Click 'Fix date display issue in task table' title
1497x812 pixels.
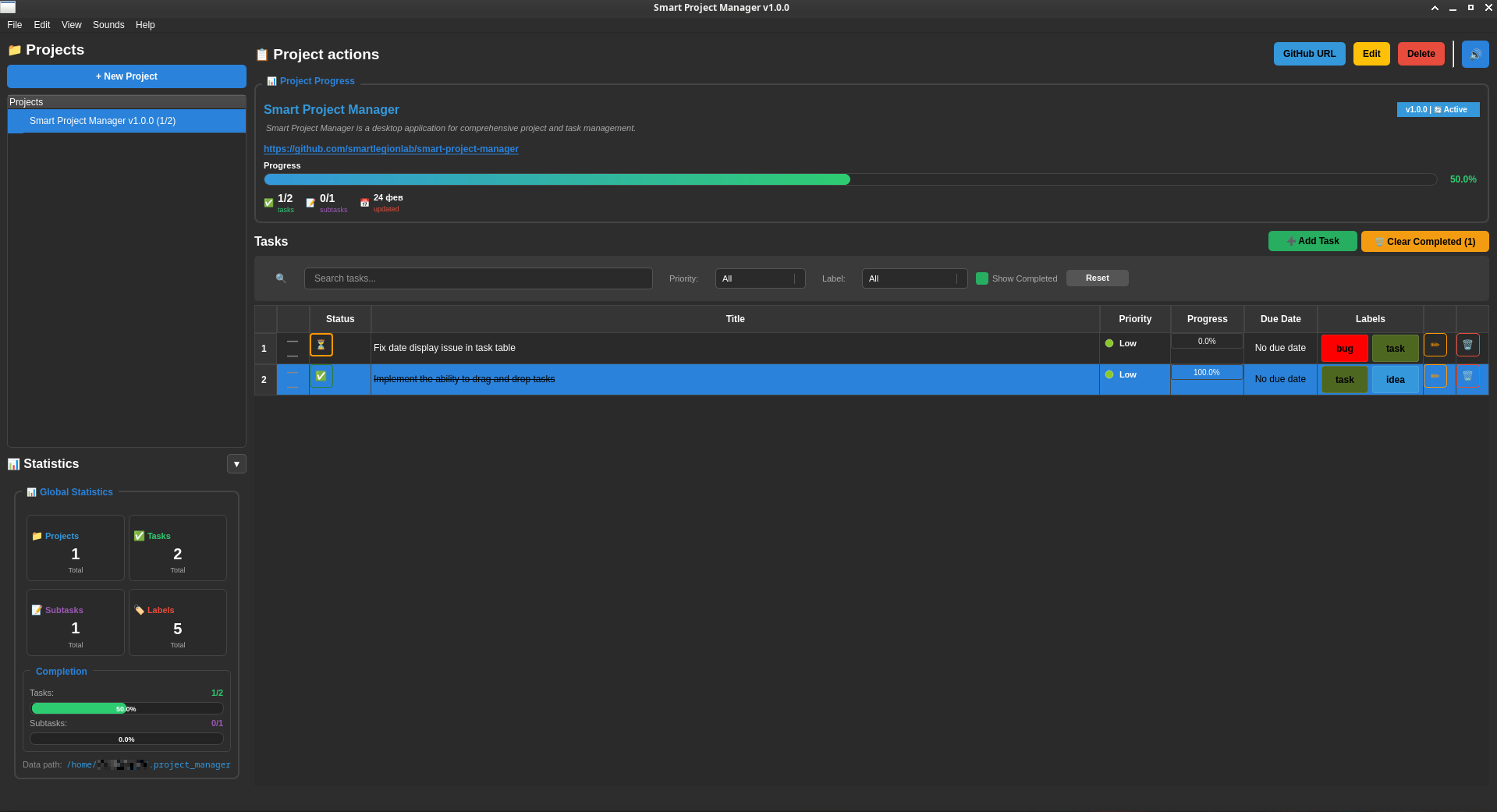point(445,348)
